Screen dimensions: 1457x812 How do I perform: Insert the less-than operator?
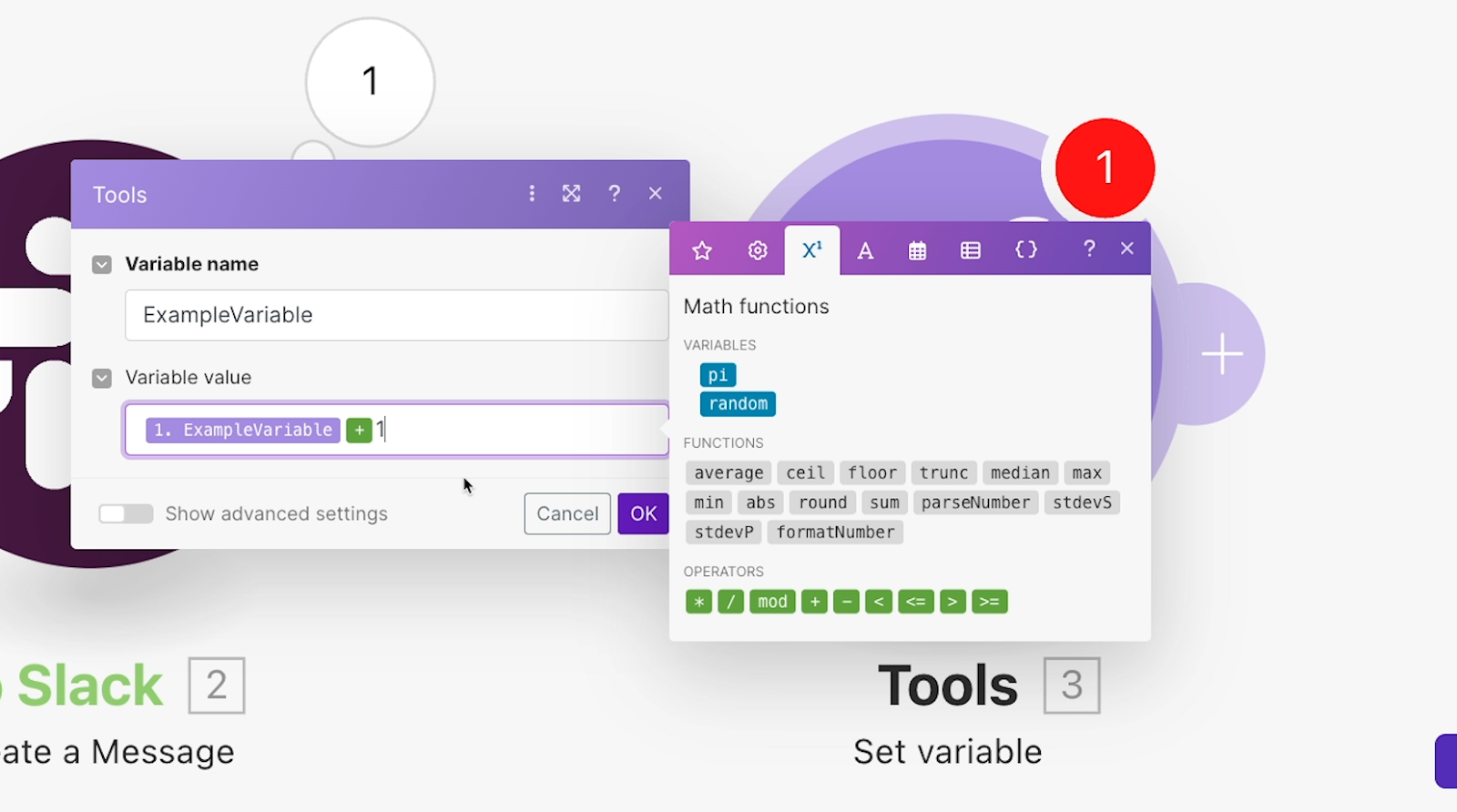coord(879,602)
